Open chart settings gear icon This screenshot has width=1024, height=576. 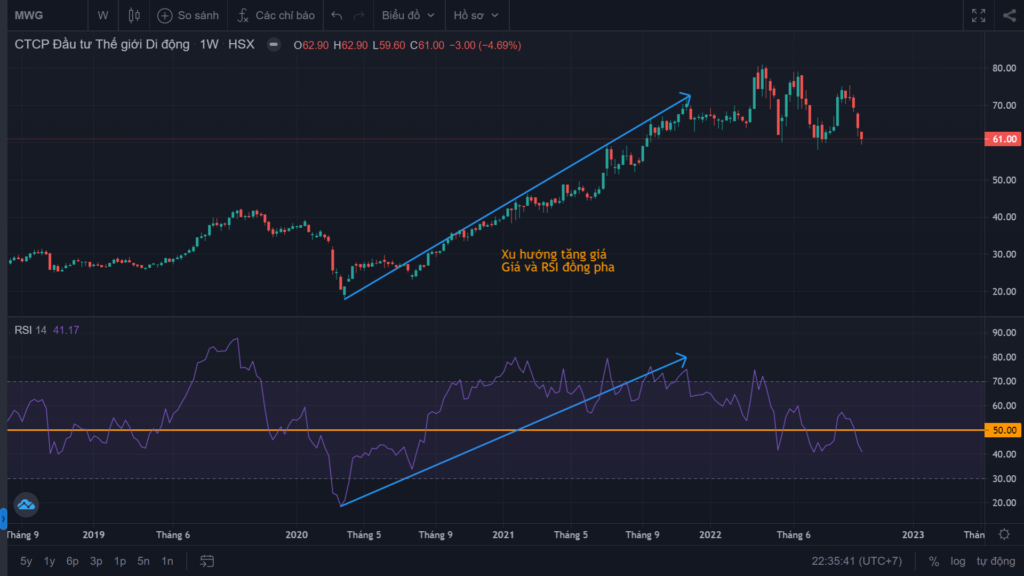[1004, 534]
